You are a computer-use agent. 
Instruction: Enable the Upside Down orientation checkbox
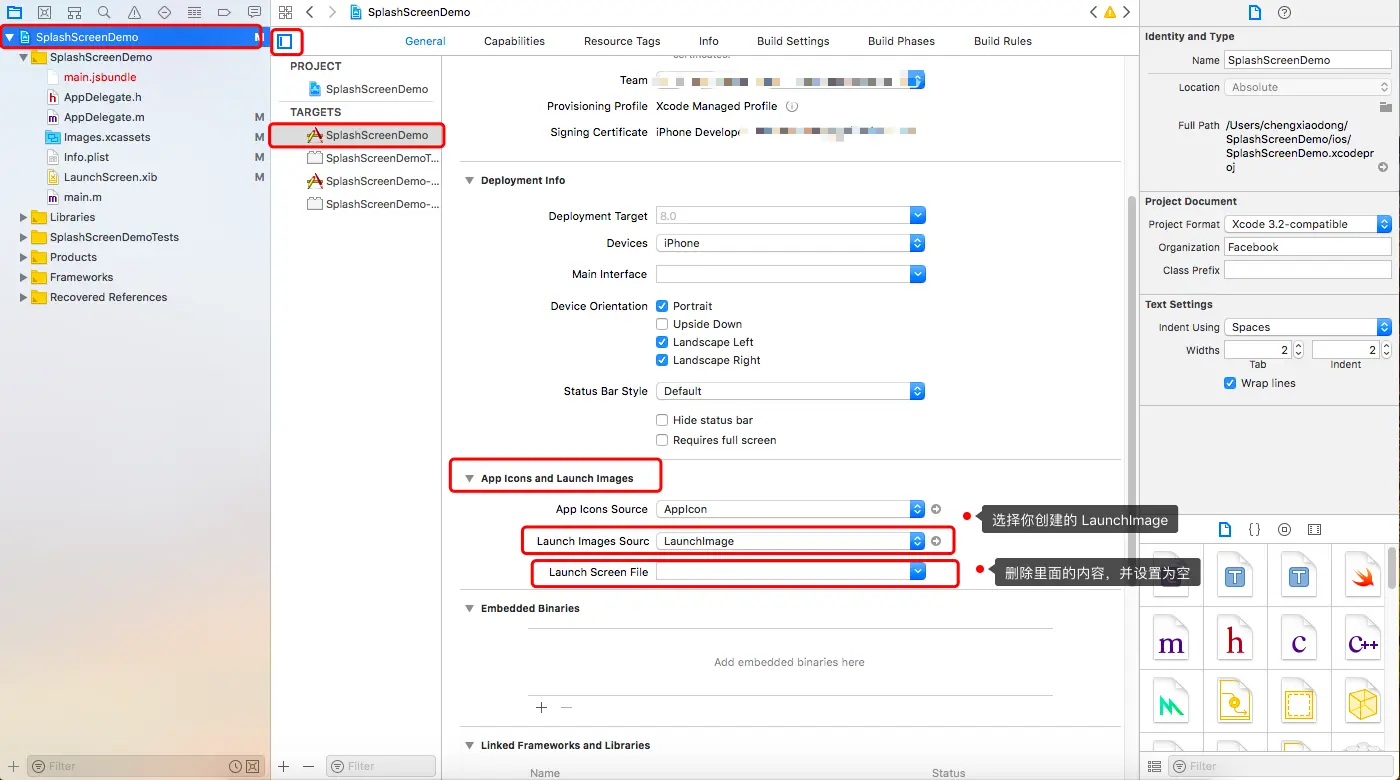[662, 324]
